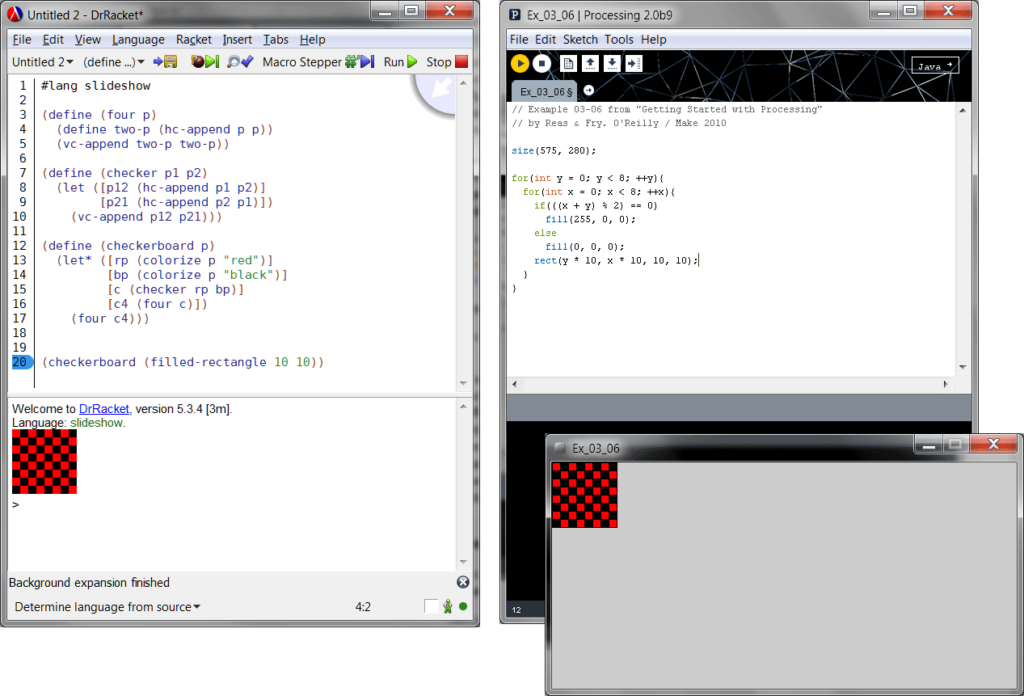Expand the (define ...) definitions dropdown

click(114, 62)
